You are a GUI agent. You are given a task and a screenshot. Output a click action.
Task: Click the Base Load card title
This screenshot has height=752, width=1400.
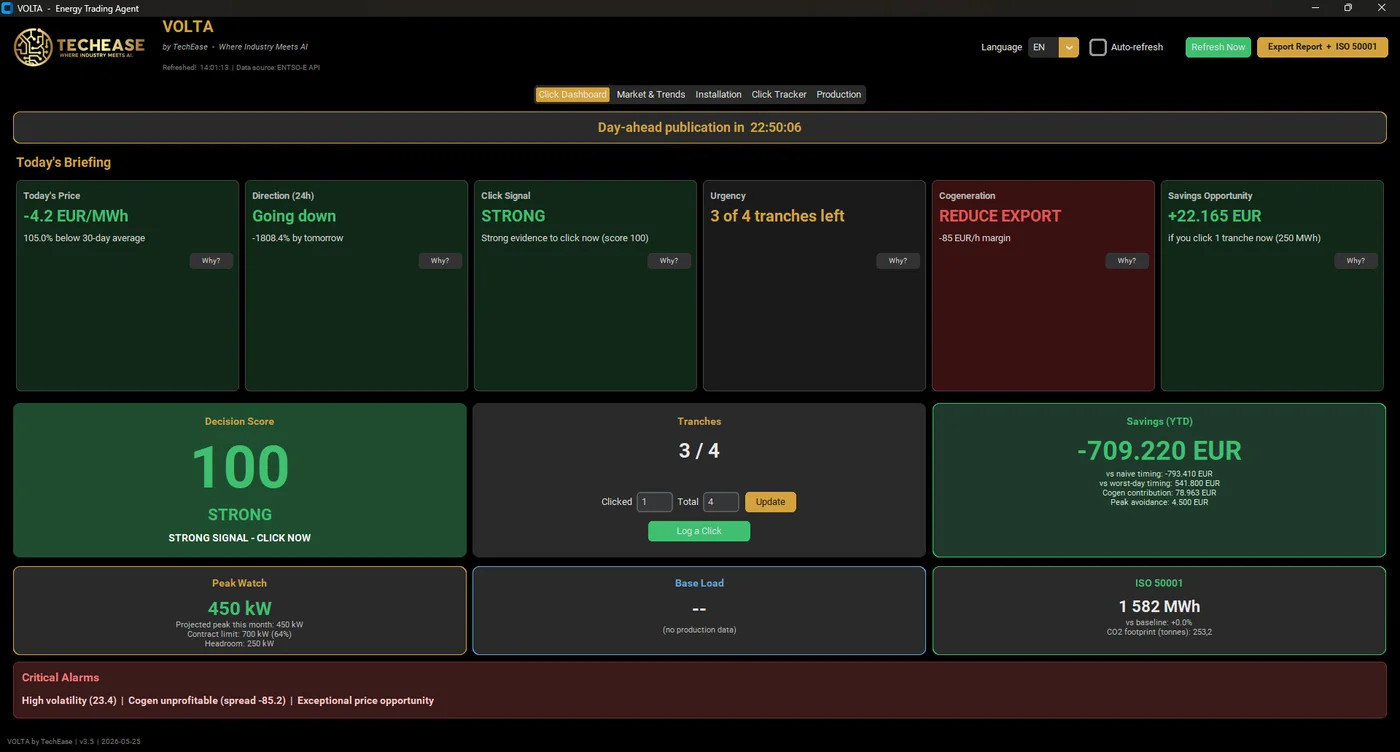pos(699,583)
